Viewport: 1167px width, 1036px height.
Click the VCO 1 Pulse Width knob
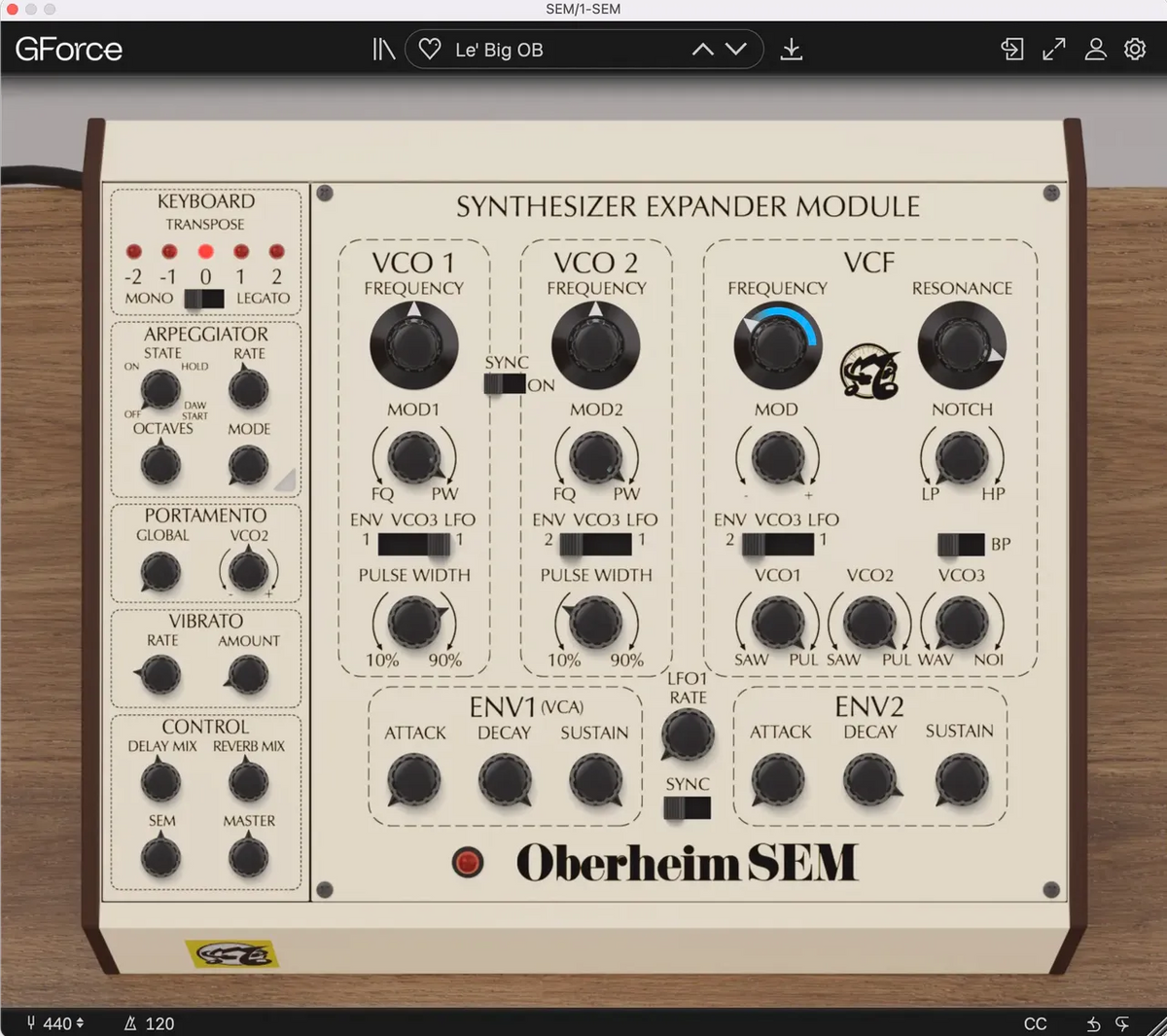tap(414, 623)
